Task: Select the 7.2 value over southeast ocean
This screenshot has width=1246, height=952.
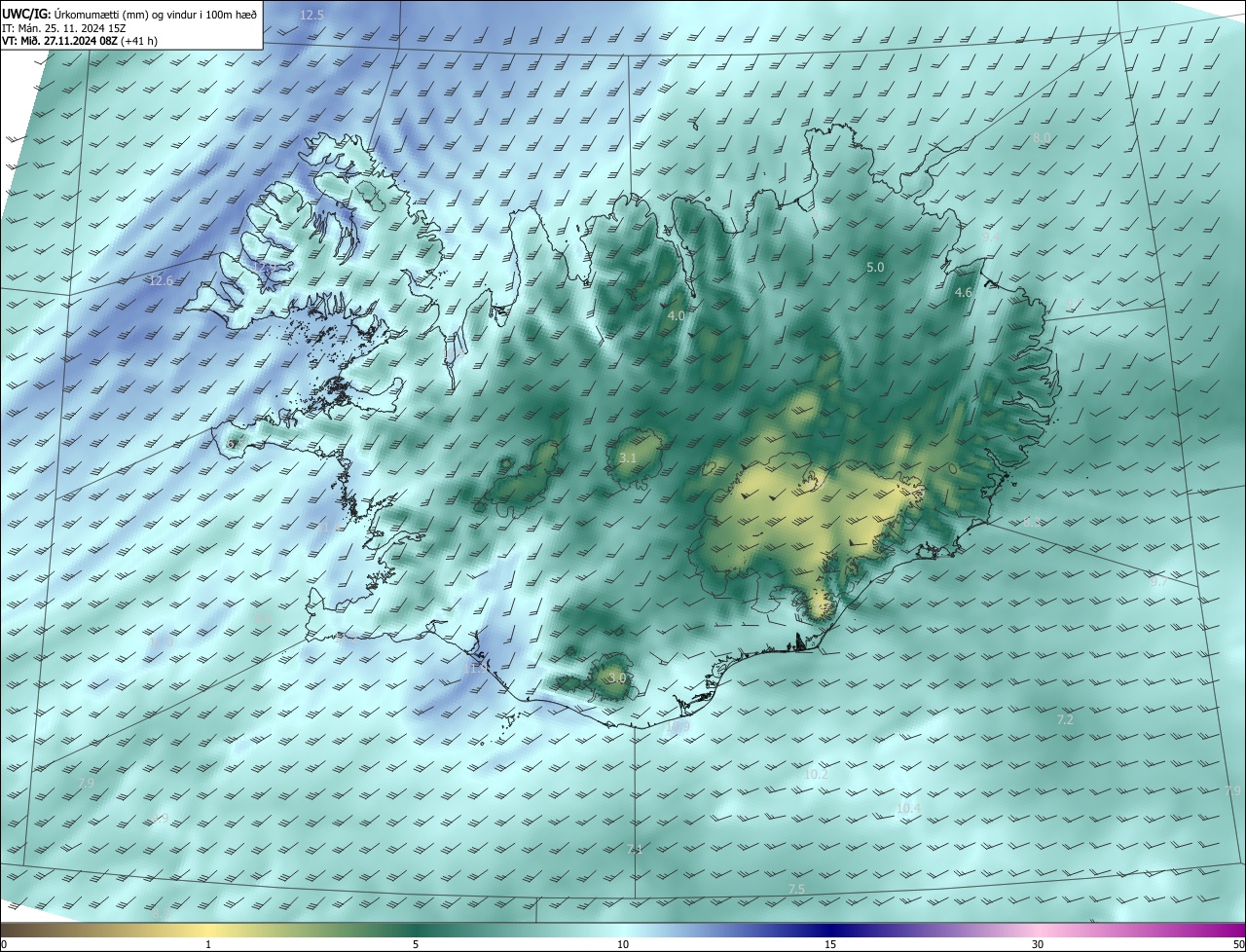Action: tap(1065, 719)
